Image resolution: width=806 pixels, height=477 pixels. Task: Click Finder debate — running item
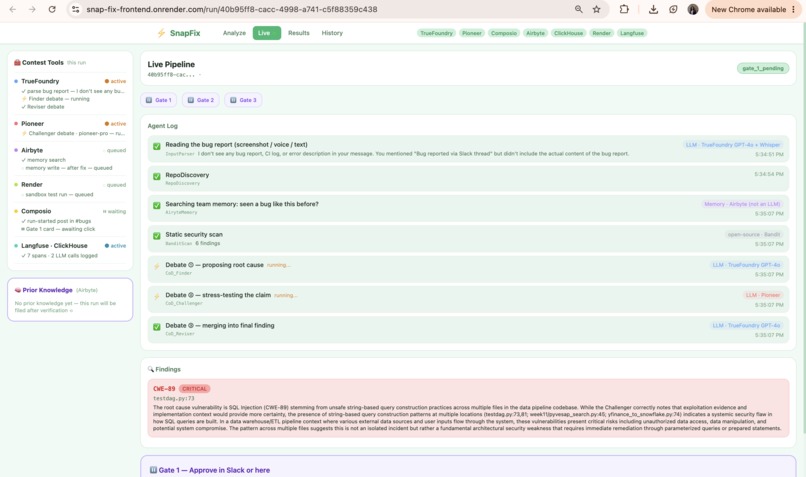click(56, 99)
